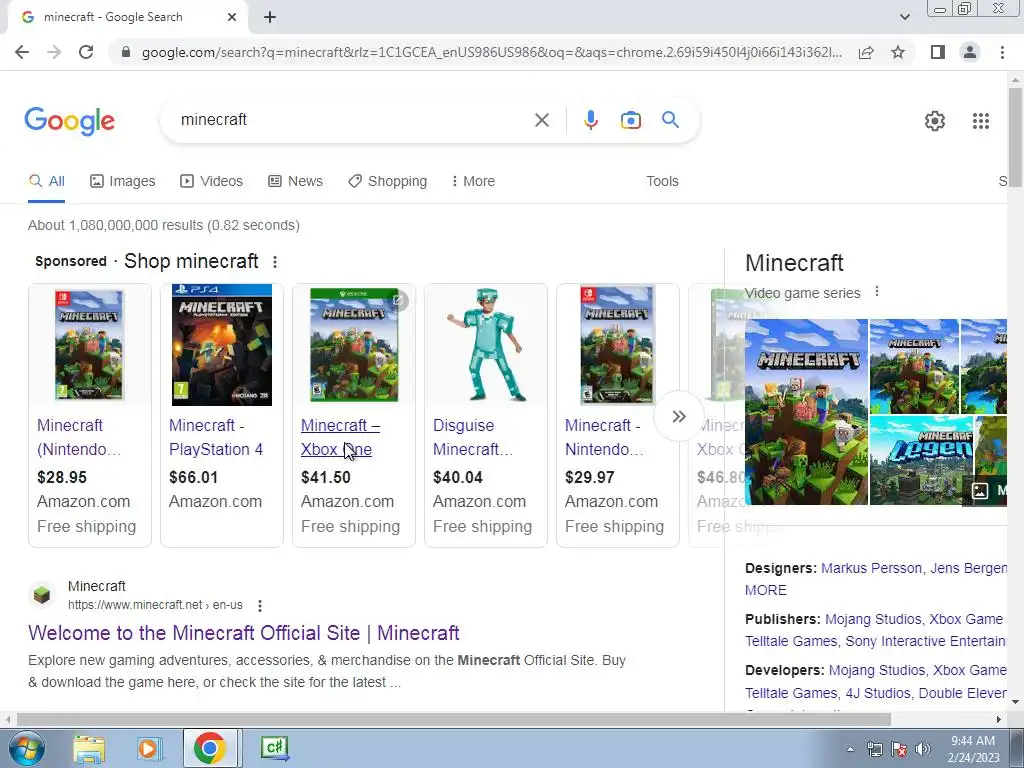This screenshot has width=1024, height=768.
Task: Open Windows Explorer from taskbar
Action: 89,748
